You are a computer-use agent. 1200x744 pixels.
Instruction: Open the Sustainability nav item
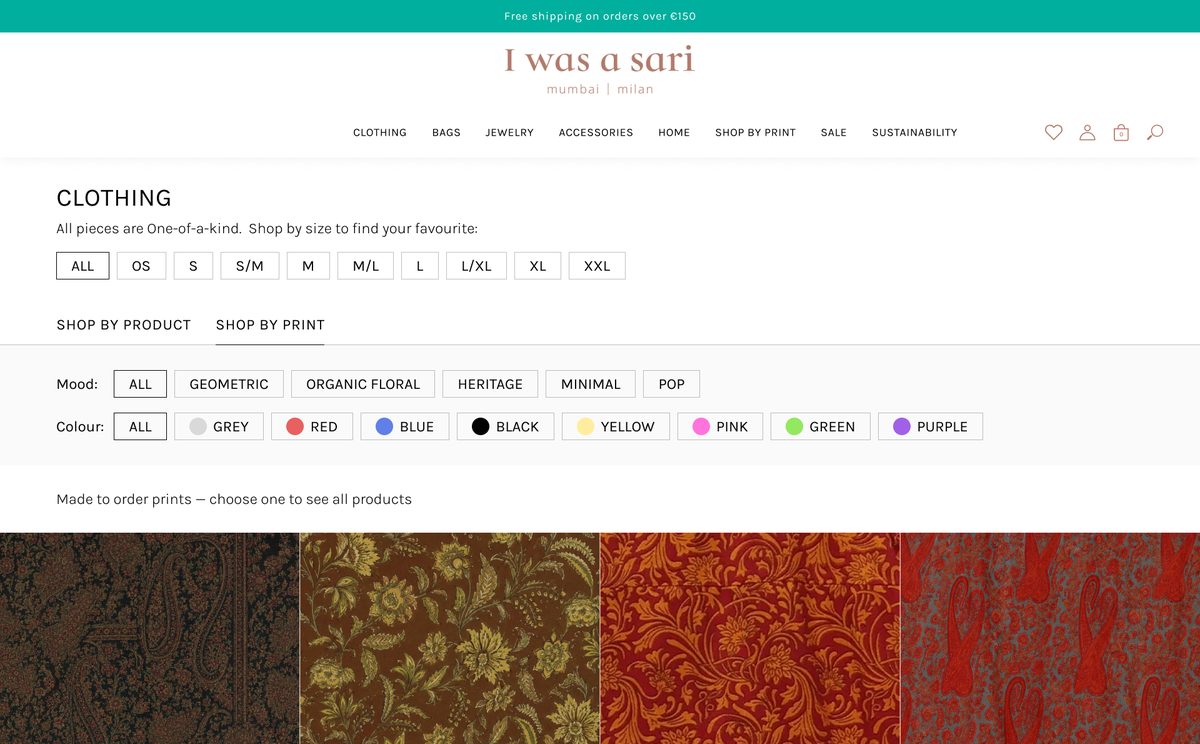pos(915,132)
